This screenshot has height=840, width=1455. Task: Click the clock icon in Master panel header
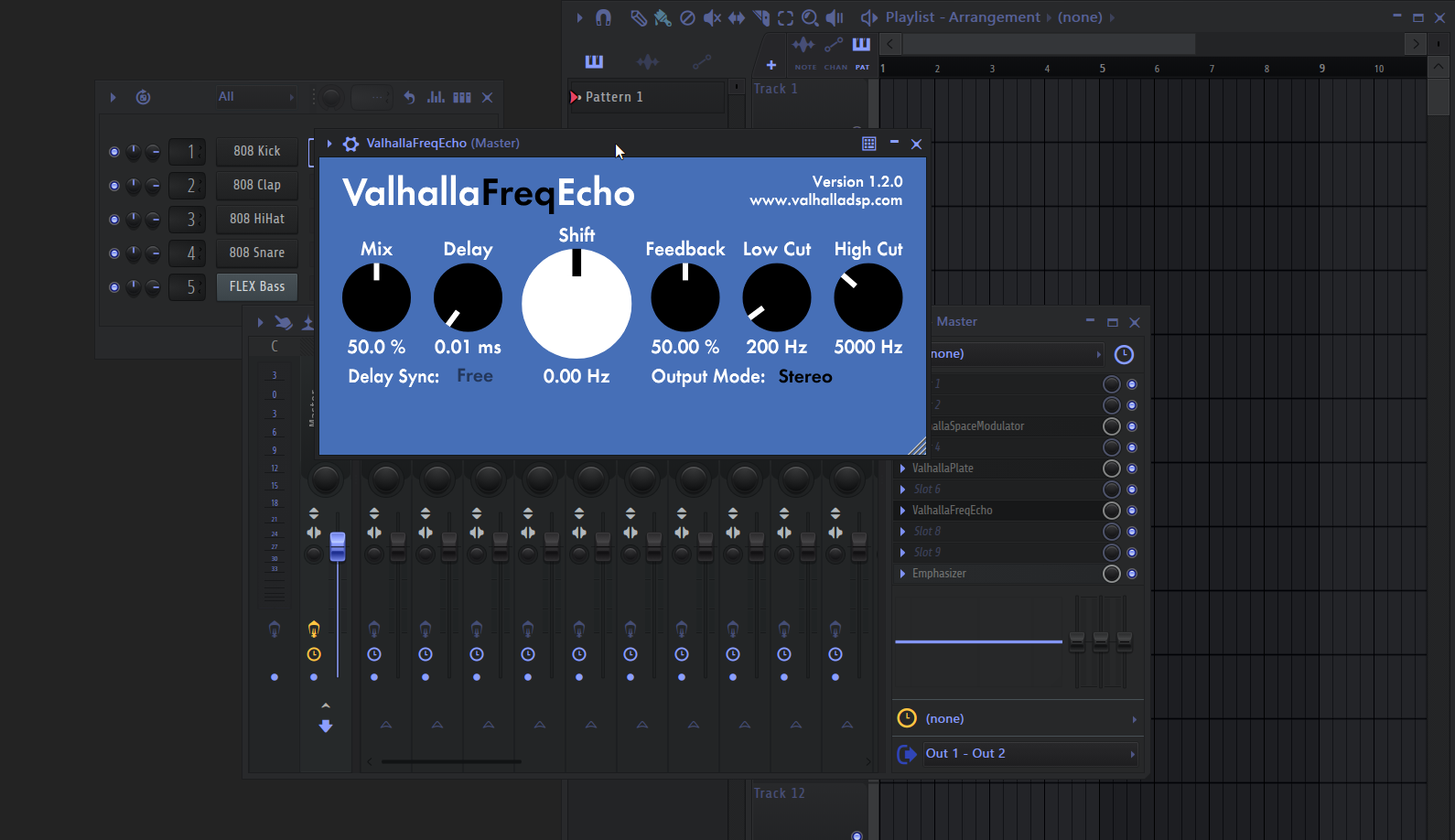(x=1124, y=354)
